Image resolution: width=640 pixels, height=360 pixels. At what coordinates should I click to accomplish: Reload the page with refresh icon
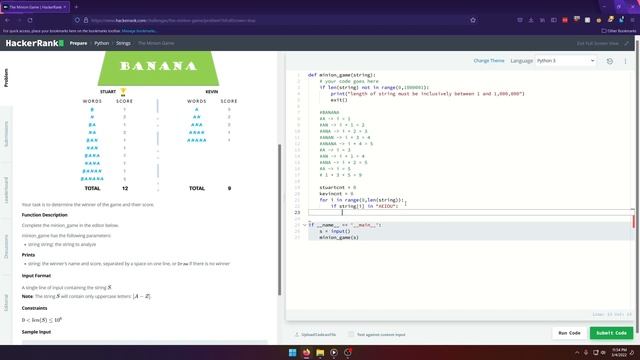(x=30, y=20)
